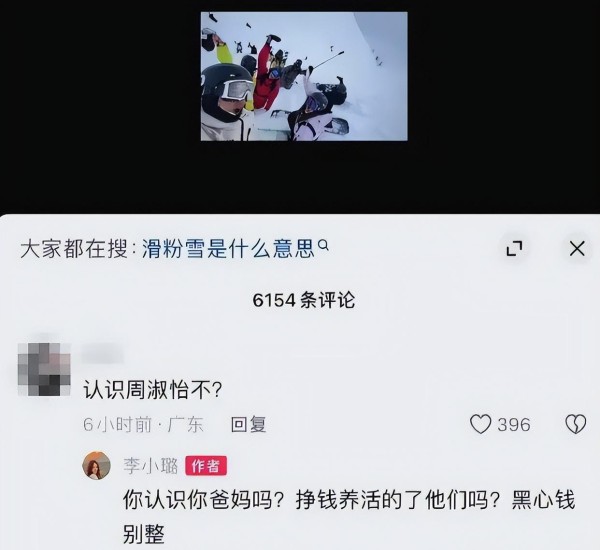
Task: Reply to the comment via 回复
Action: click(248, 424)
